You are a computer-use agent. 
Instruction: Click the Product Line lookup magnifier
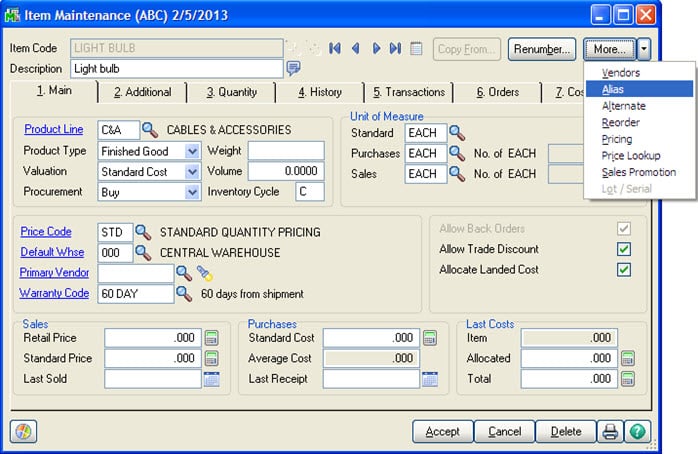click(x=150, y=130)
